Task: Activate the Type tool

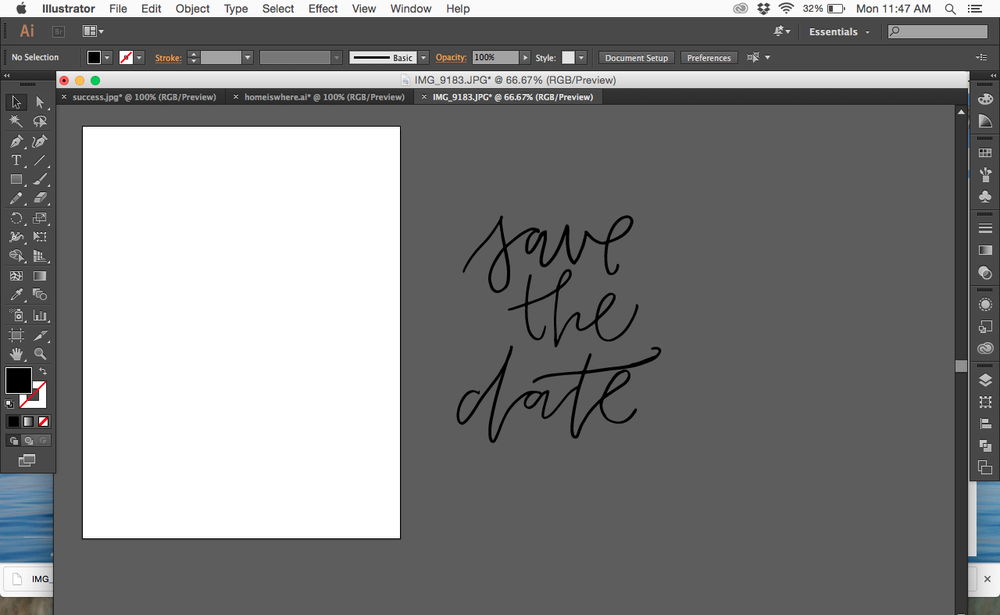Action: coord(16,160)
